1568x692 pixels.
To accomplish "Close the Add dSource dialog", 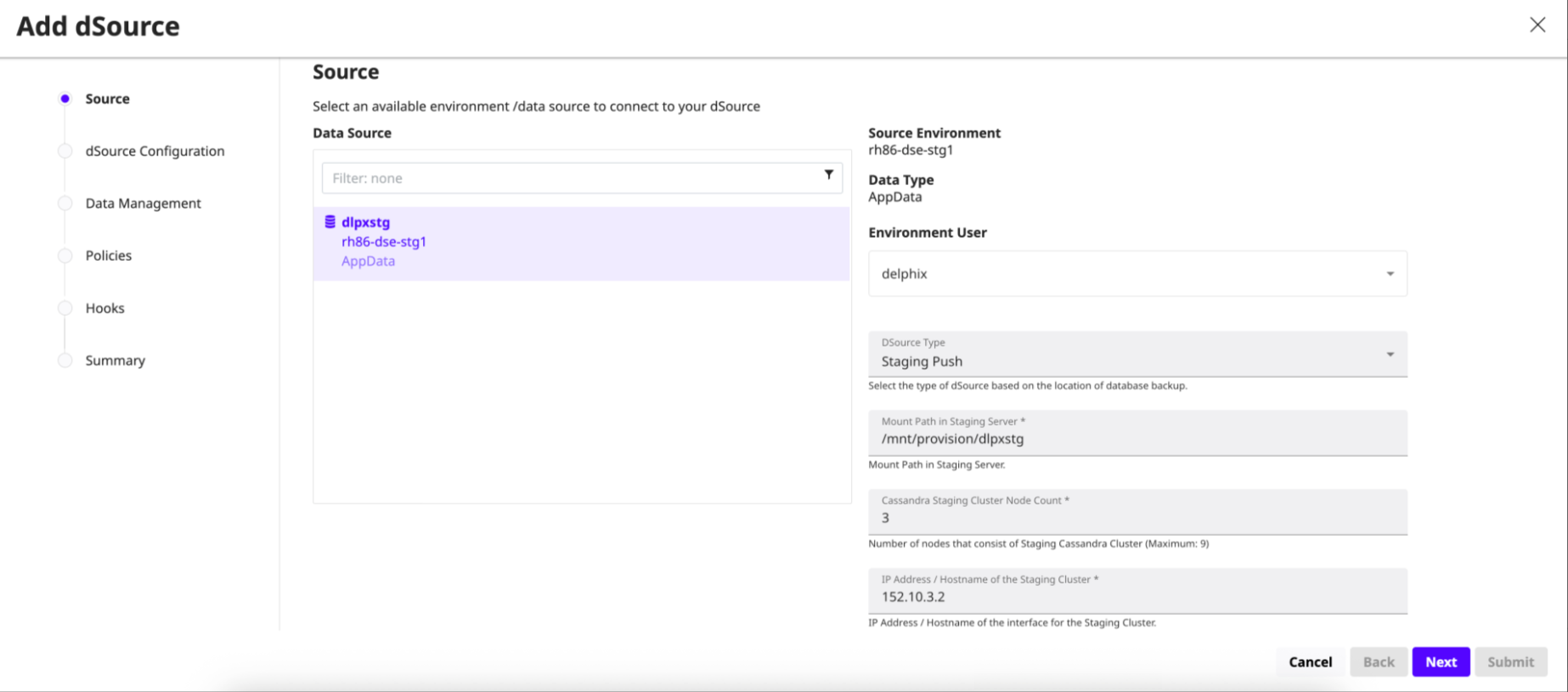I will 1537,25.
